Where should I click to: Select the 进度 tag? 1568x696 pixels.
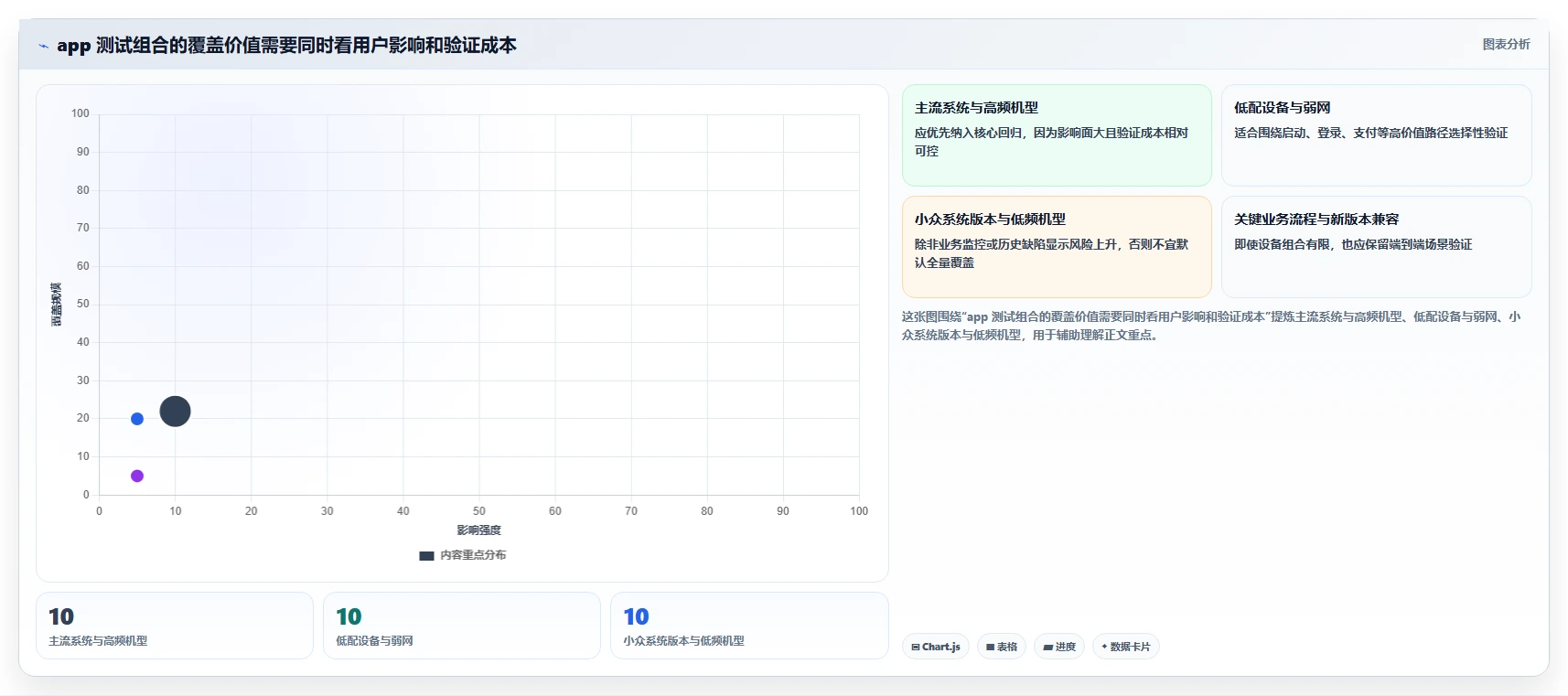pos(1059,647)
